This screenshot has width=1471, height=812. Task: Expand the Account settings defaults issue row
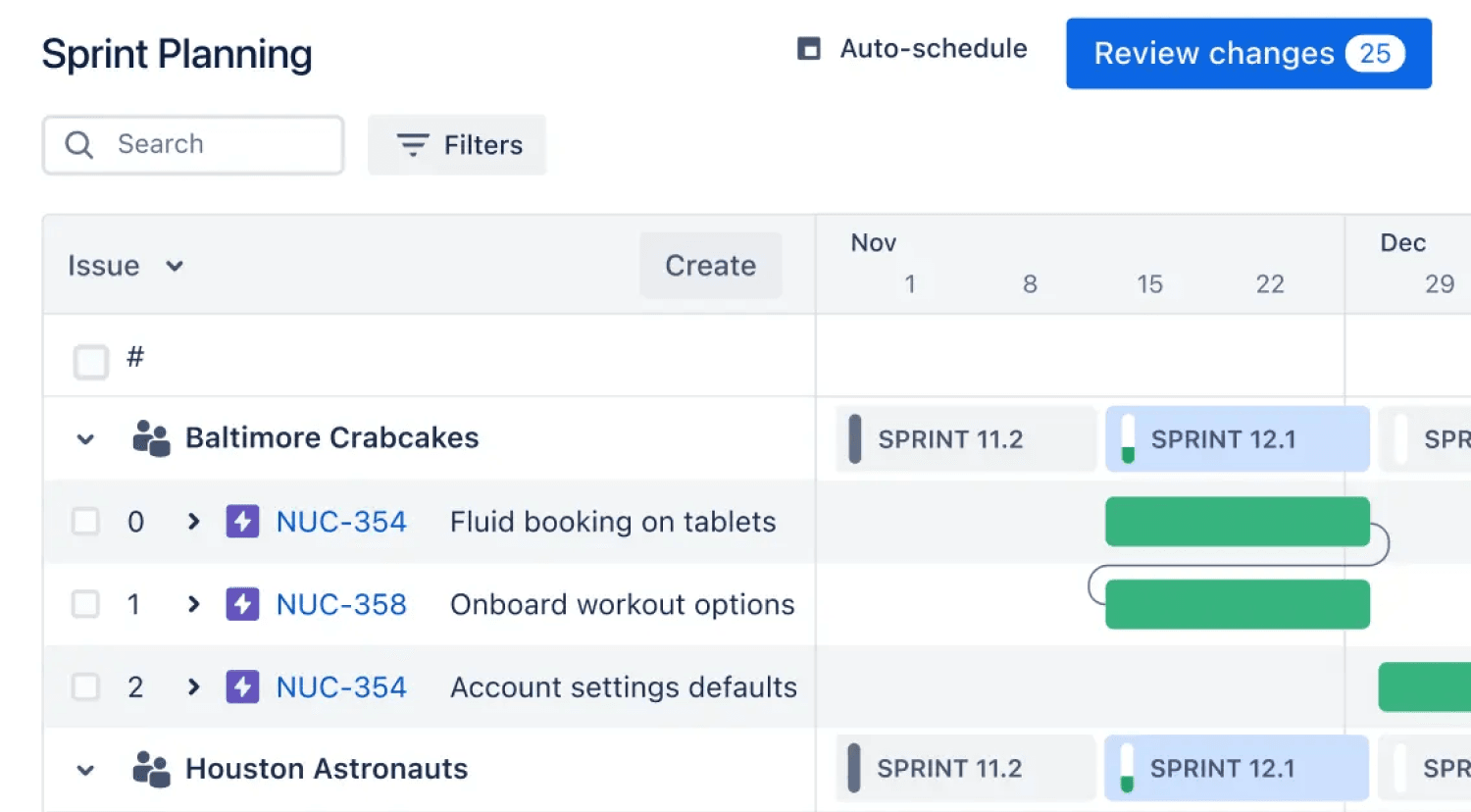[193, 686]
